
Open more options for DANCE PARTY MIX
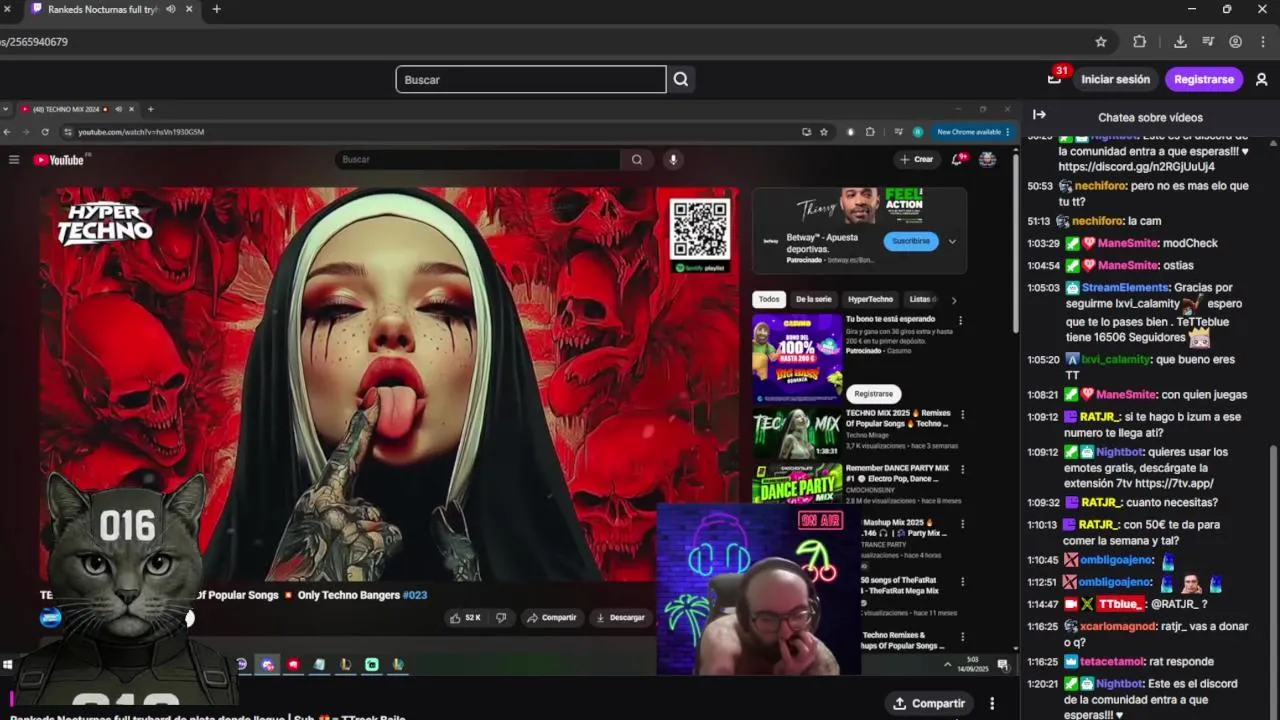point(963,470)
